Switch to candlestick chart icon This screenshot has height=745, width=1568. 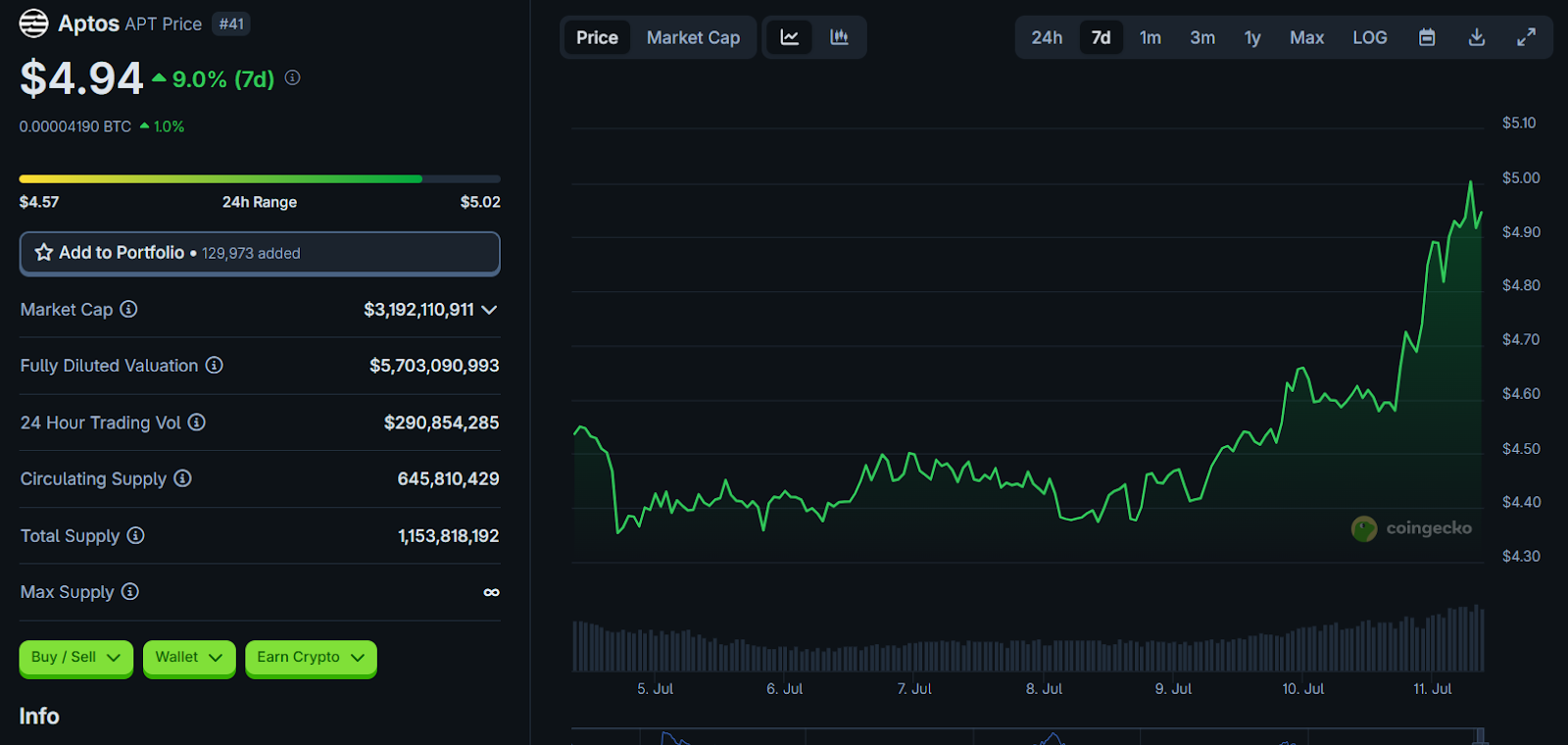click(839, 37)
